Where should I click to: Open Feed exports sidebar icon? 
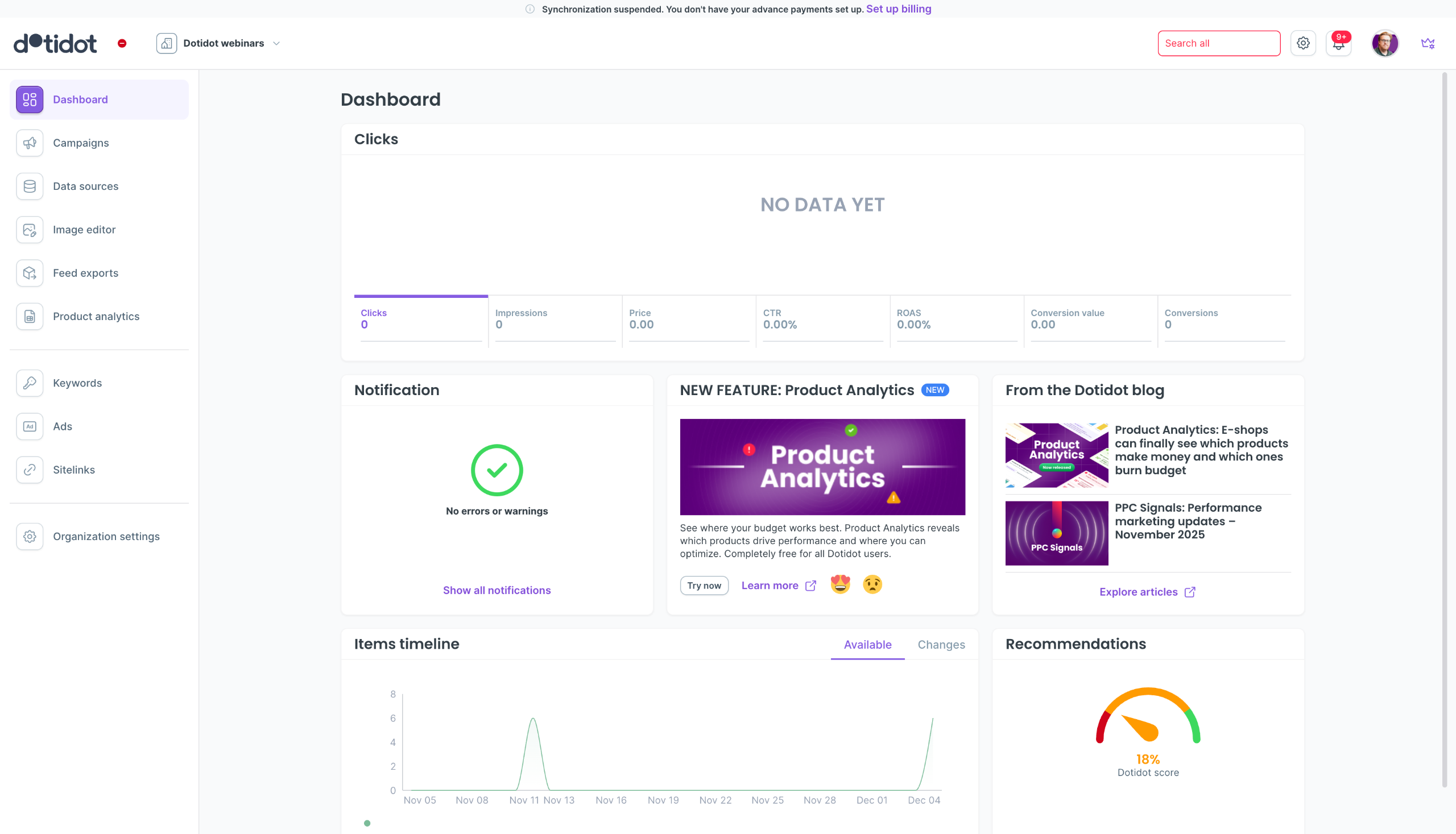pos(30,273)
